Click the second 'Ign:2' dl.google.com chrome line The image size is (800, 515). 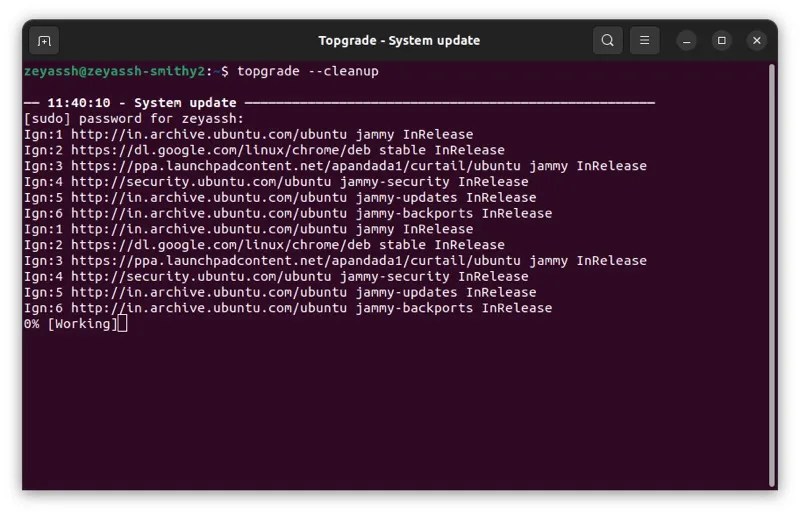[264, 245]
